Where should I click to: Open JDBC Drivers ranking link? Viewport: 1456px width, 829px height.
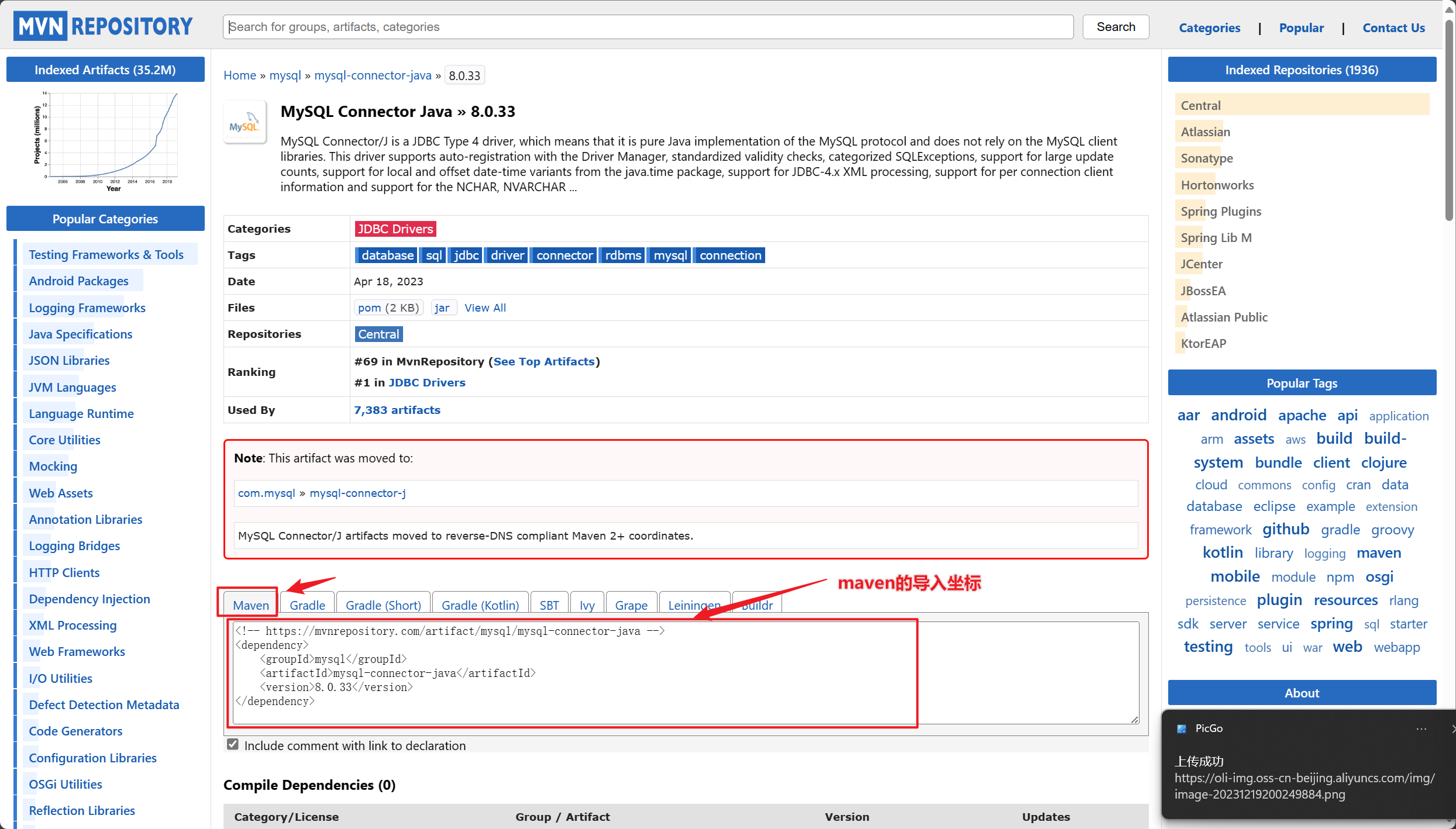[x=427, y=382]
